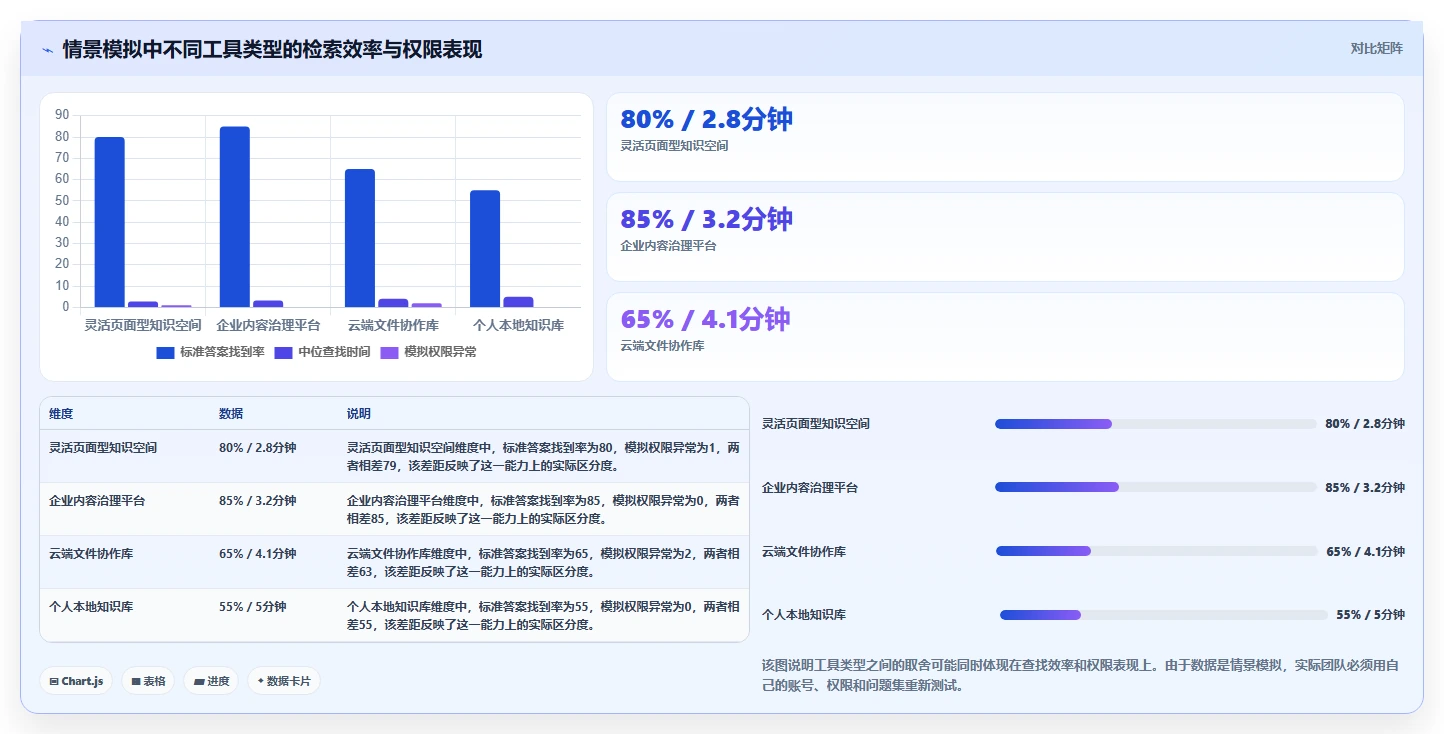Select the 表格 chip
Image resolution: width=1444 pixels, height=734 pixels.
(148, 681)
